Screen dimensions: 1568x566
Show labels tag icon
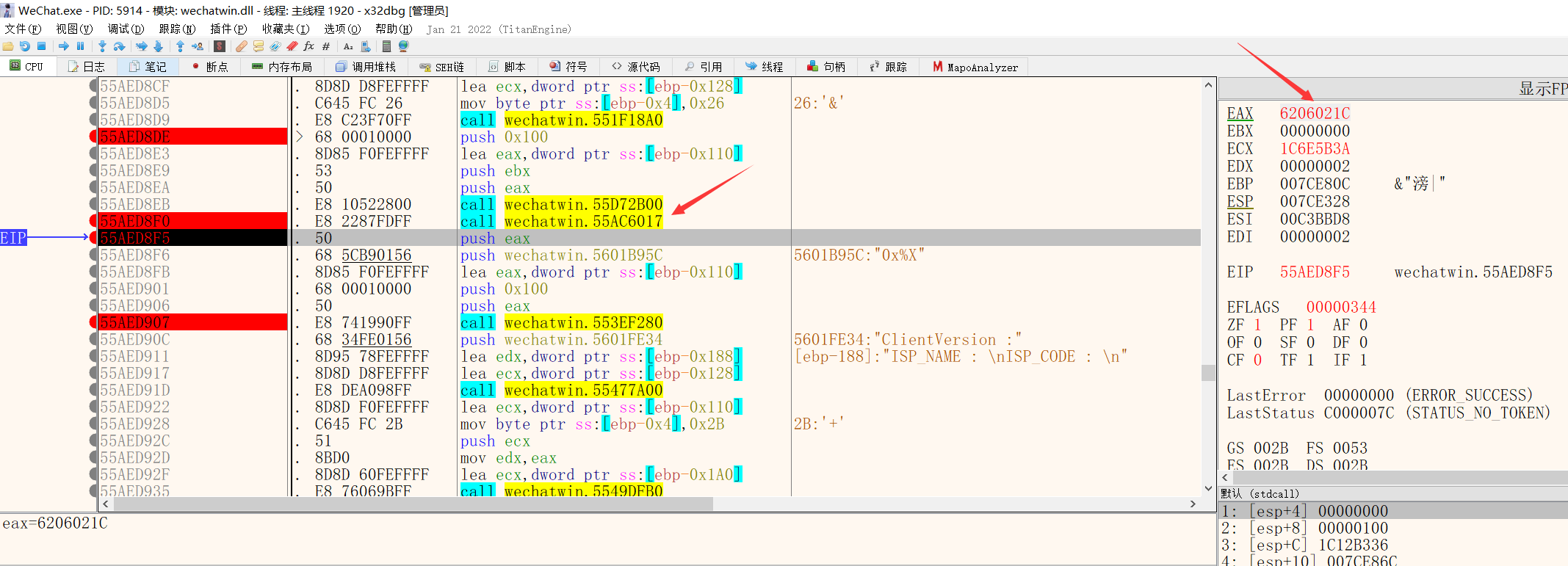coord(275,46)
